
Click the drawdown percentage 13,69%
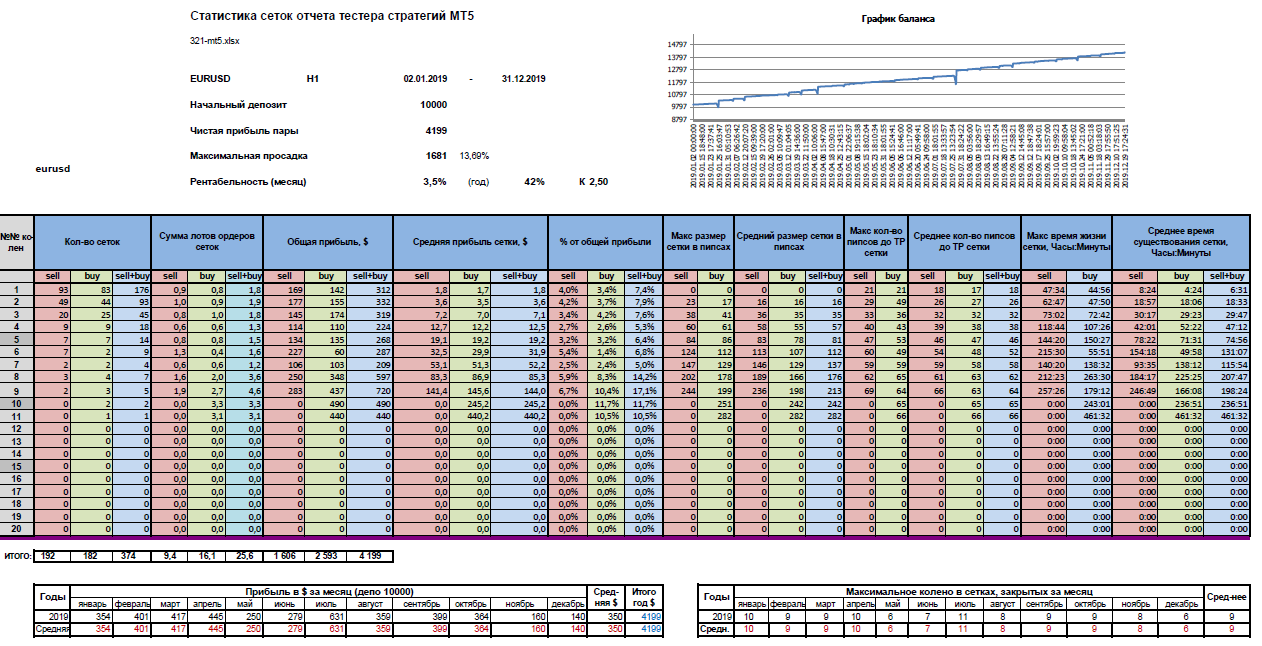(x=474, y=156)
